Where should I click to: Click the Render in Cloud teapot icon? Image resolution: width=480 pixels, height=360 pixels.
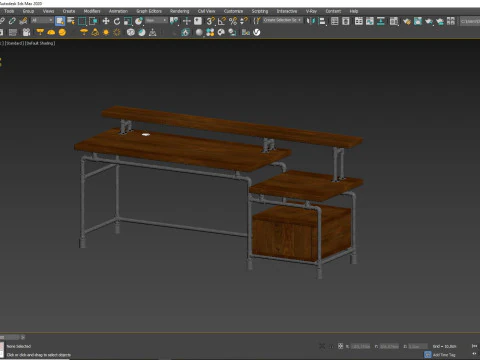click(x=440, y=21)
